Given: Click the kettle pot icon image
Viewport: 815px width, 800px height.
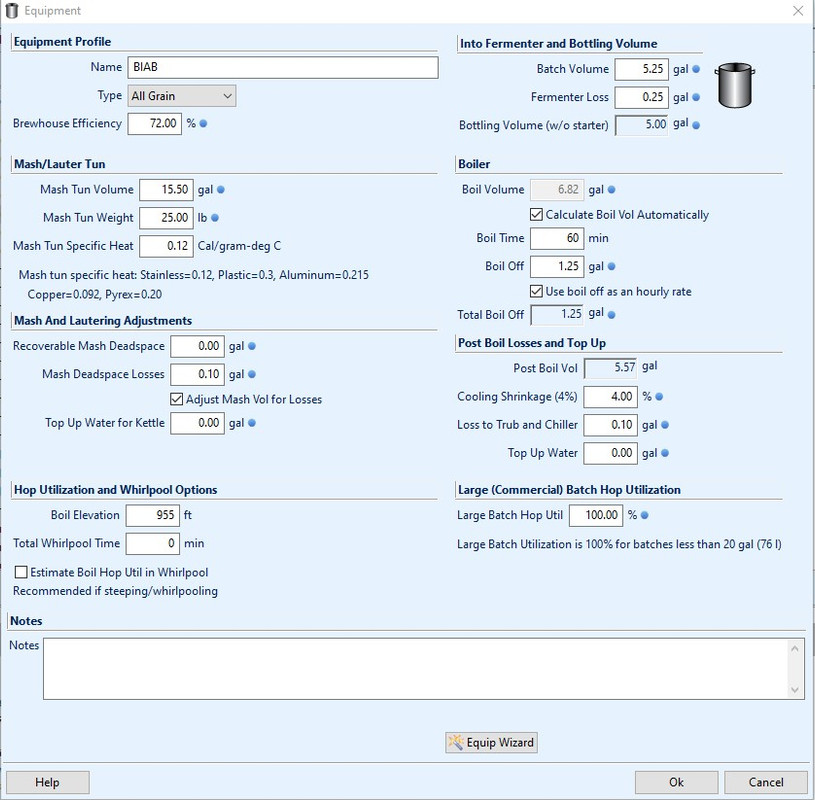Looking at the screenshot, I should tap(734, 85).
